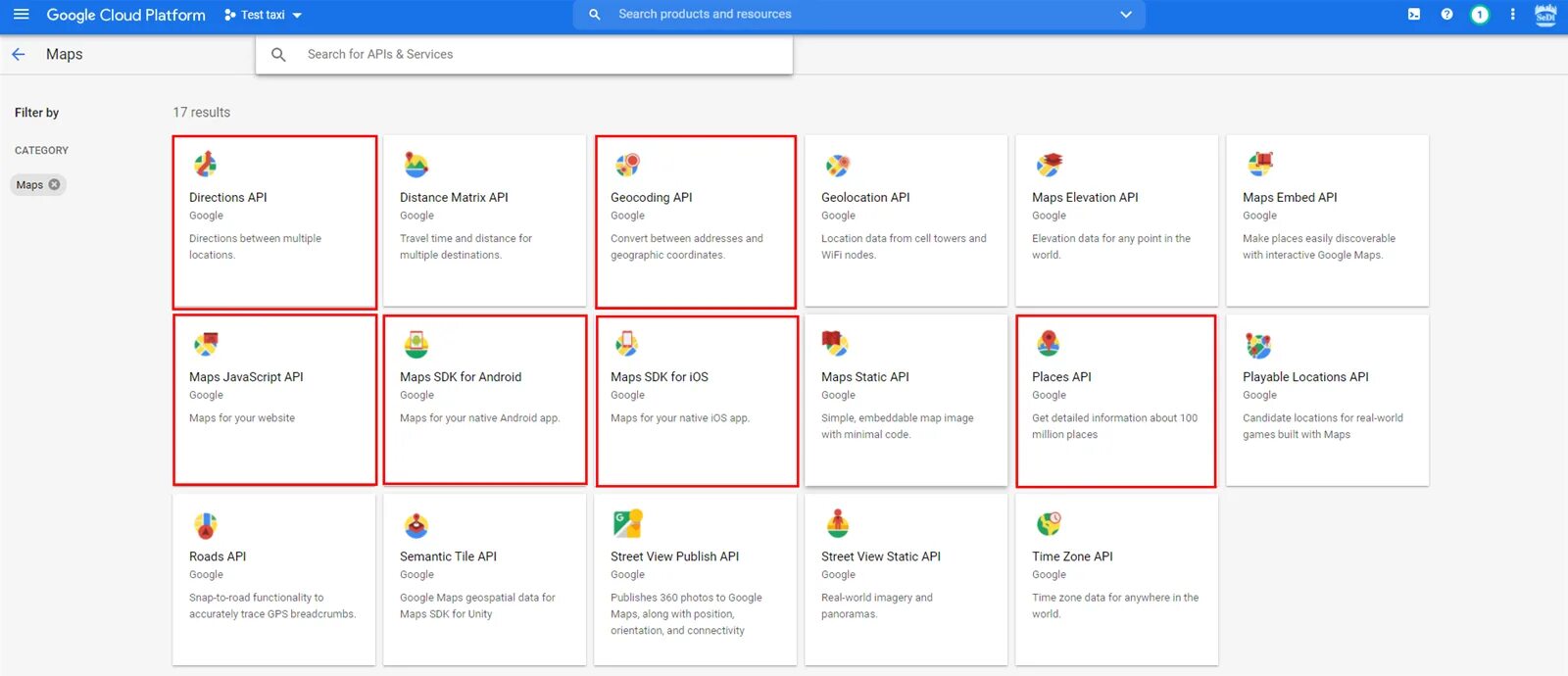The width and height of the screenshot is (1568, 676).
Task: Click the Maps Embed API icon
Action: 1259,165
